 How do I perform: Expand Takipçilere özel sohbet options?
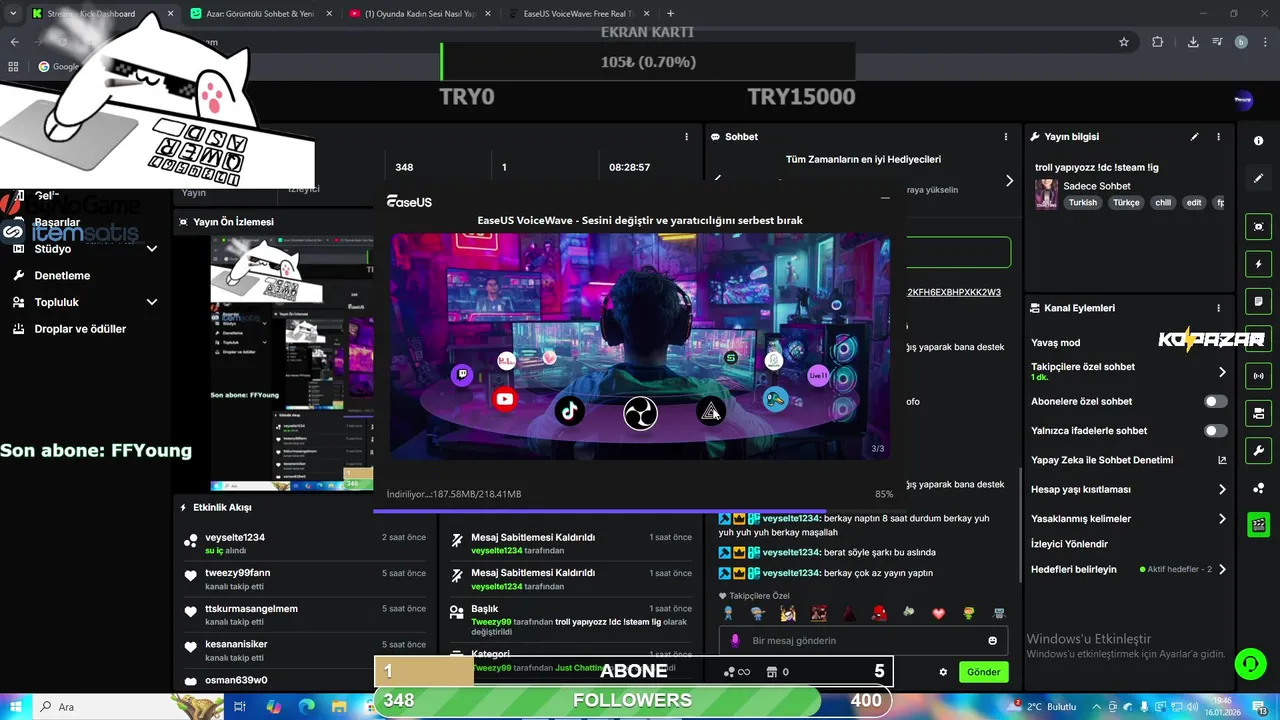1222,372
